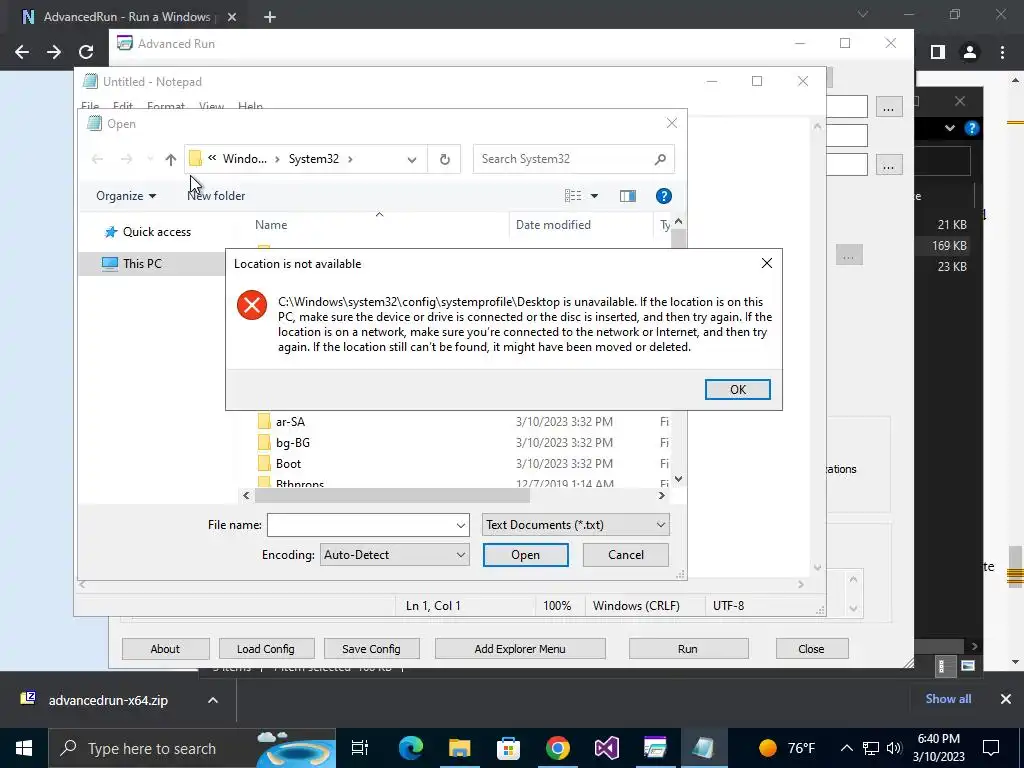Click the file list horizontal scrollbar
Viewport: 1024px width, 768px height.
click(x=392, y=496)
